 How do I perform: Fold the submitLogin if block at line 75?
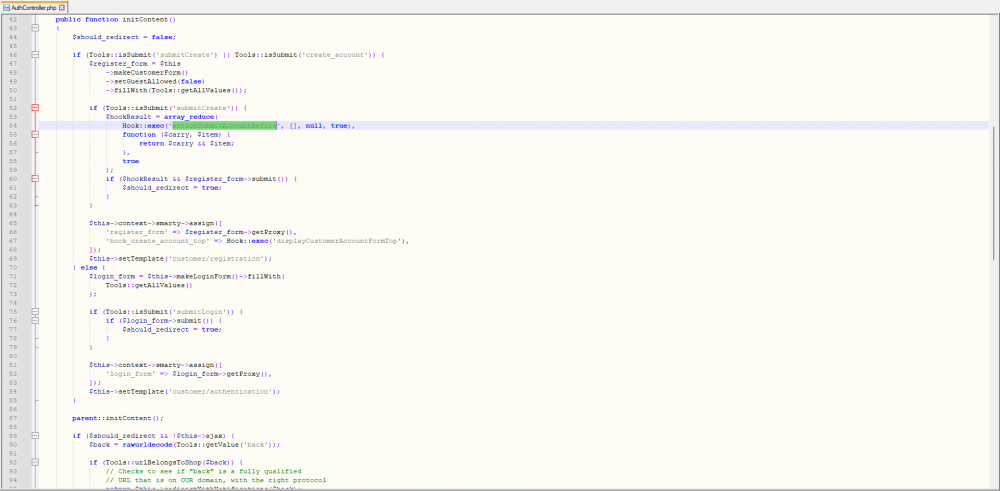click(x=33, y=311)
